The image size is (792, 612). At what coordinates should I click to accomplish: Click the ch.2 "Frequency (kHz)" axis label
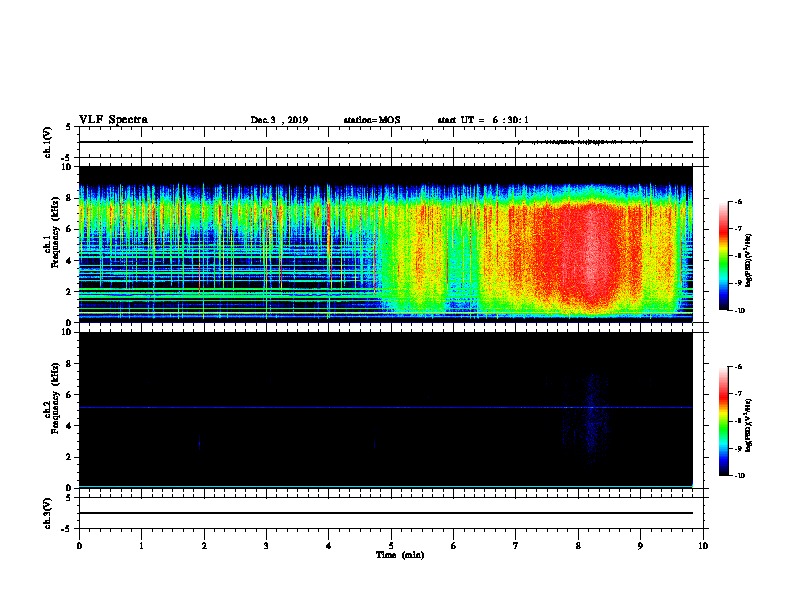click(x=55, y=398)
